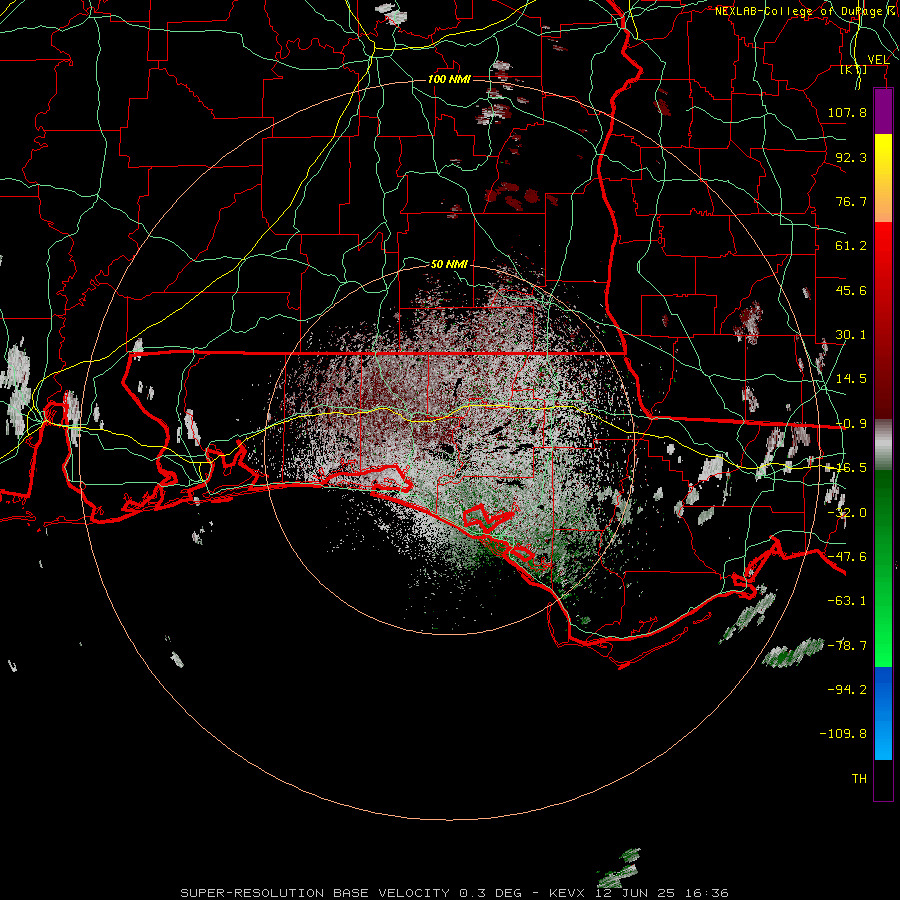Image resolution: width=900 pixels, height=900 pixels.
Task: Click the -78.7 scale value
Action: tap(847, 646)
